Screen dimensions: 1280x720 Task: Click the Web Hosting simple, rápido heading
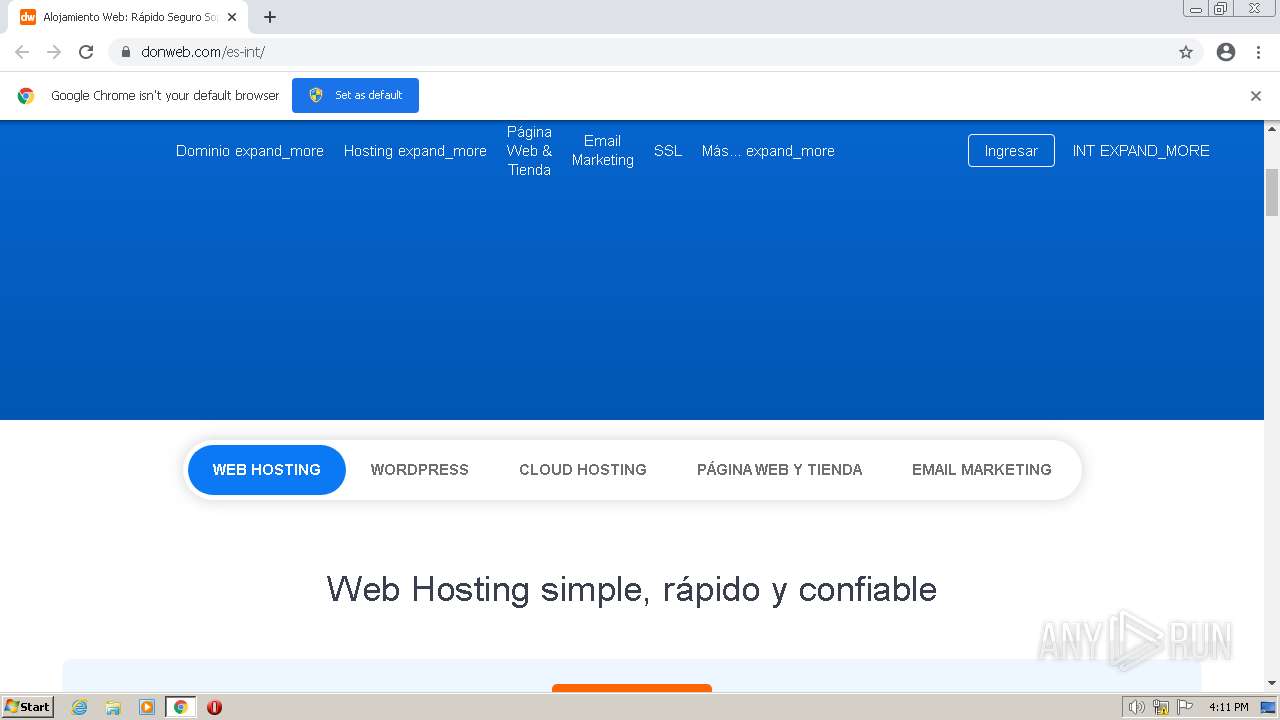[631, 589]
